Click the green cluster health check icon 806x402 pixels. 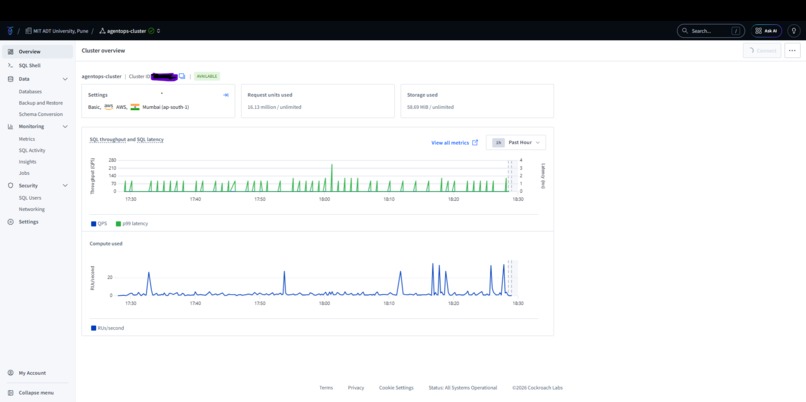point(151,31)
